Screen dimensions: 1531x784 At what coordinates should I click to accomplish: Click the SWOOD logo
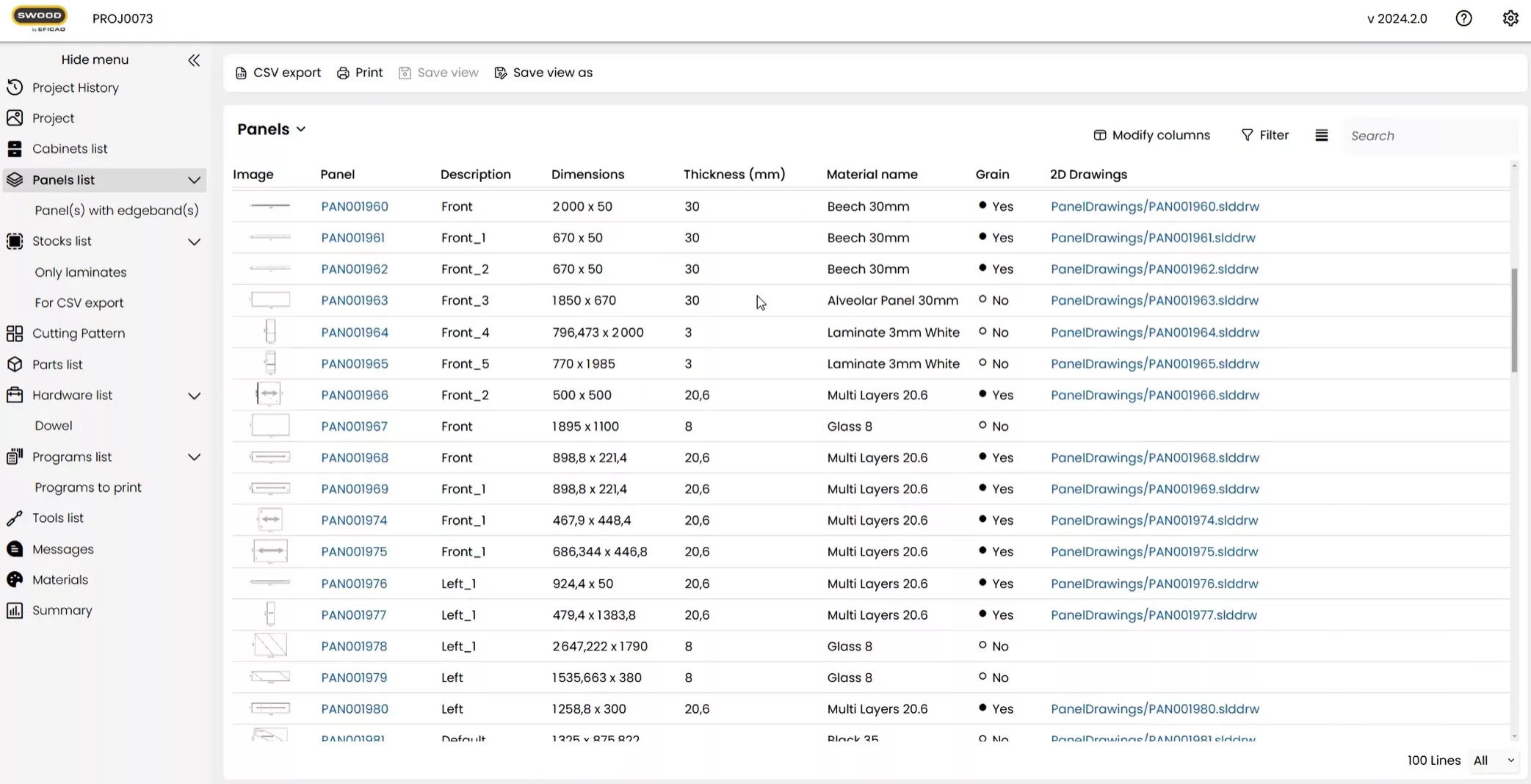[40, 18]
